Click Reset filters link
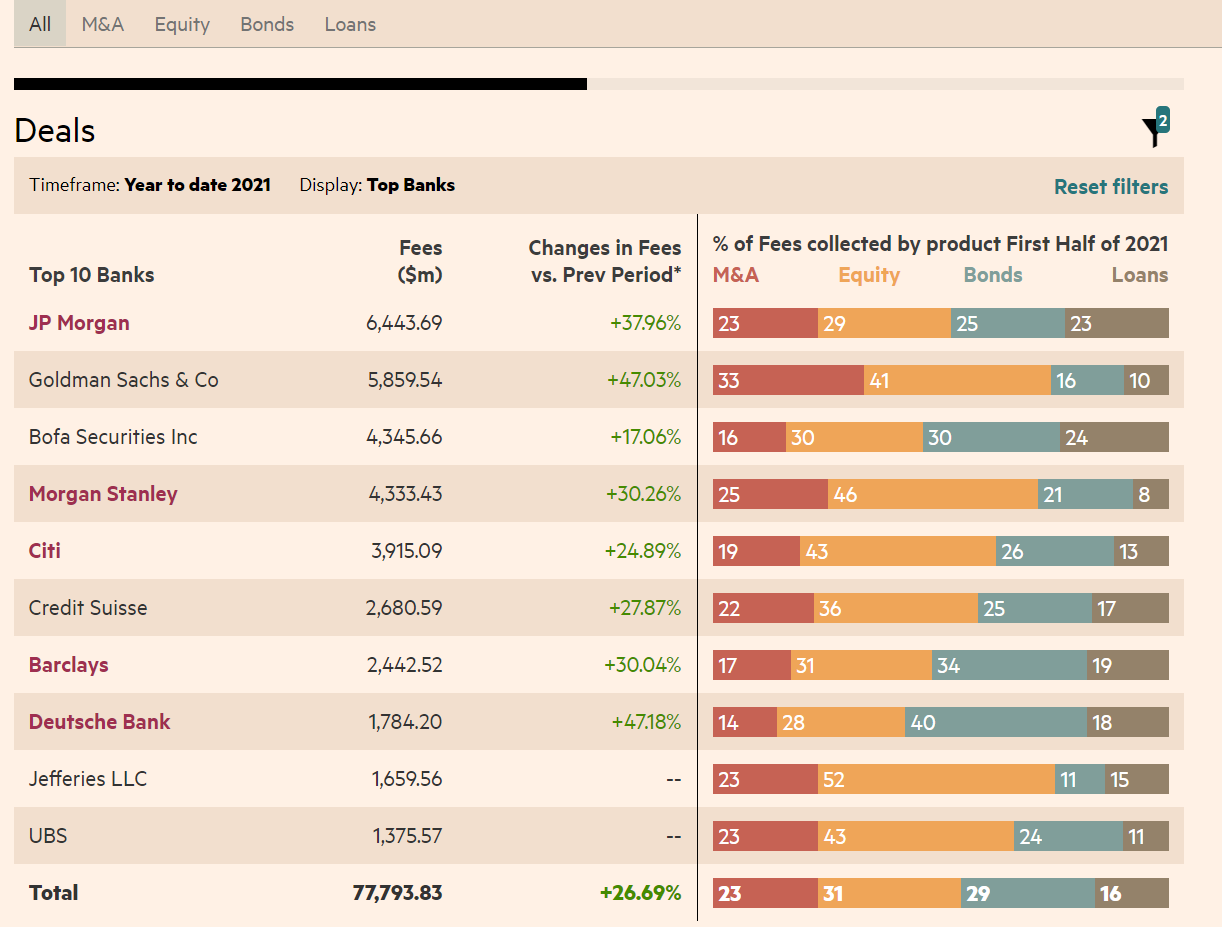 (1110, 187)
